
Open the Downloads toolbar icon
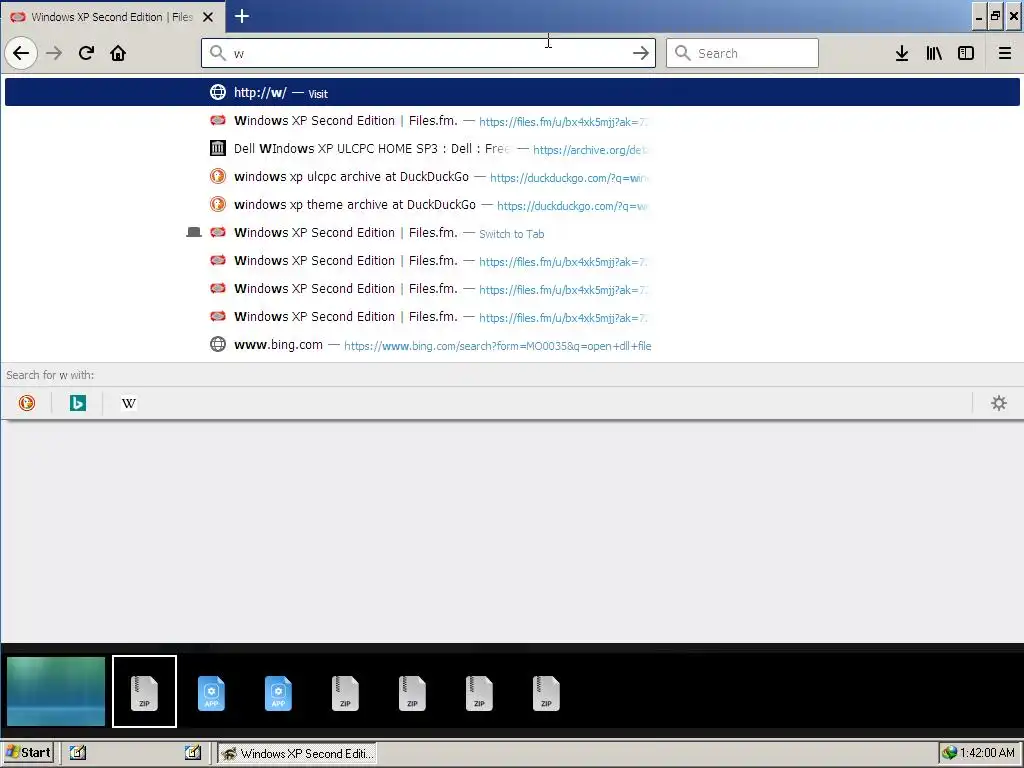point(902,53)
